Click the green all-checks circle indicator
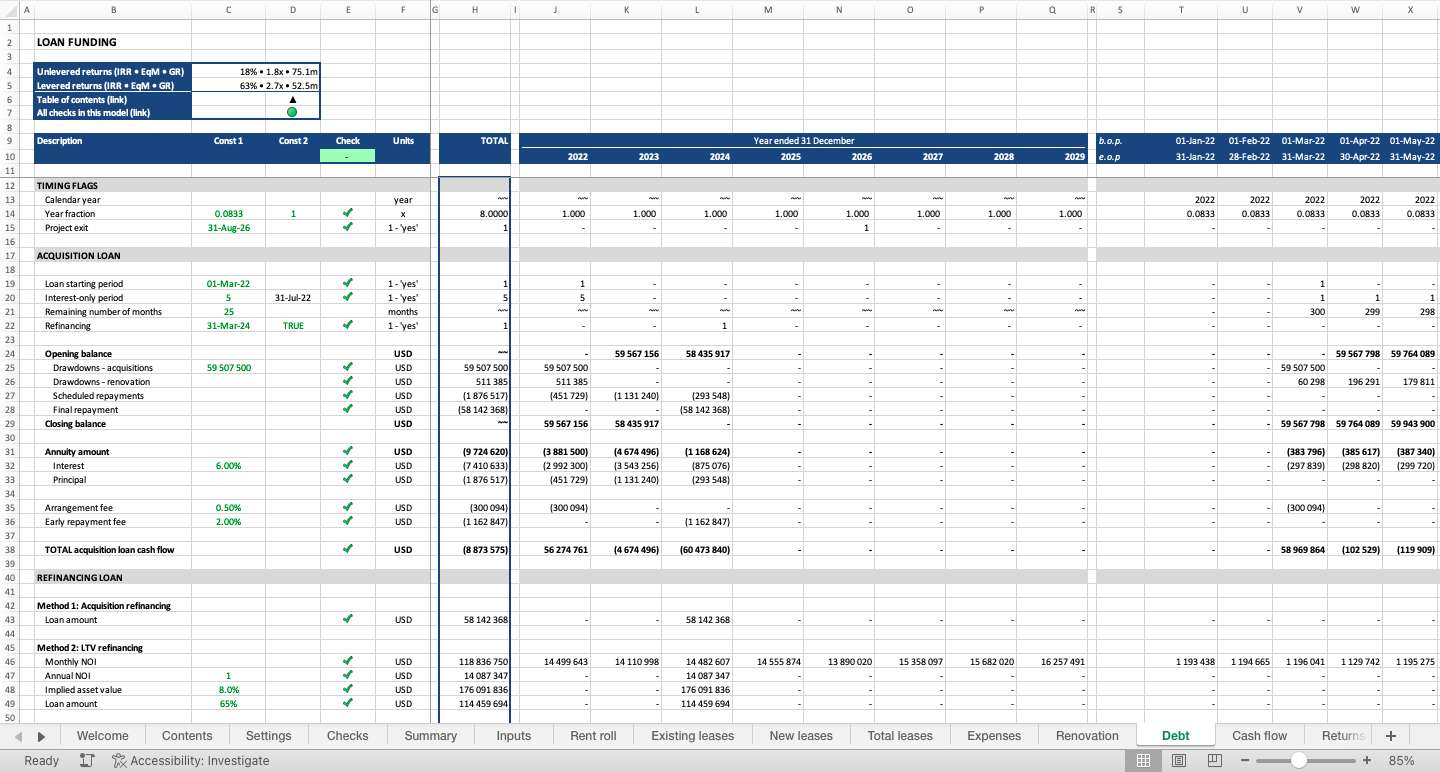This screenshot has height=772, width=1440. click(x=292, y=113)
